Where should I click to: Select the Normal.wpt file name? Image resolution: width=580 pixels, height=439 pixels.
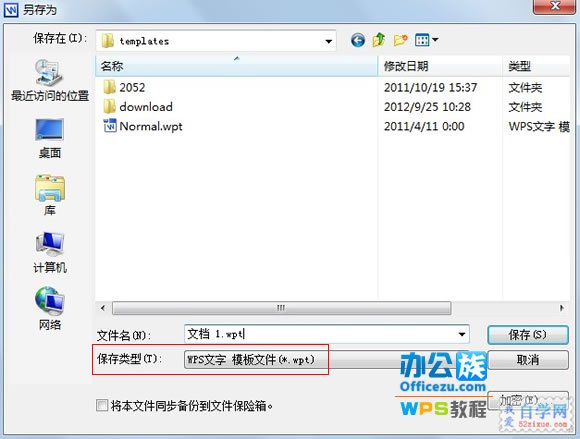pyautogui.click(x=151, y=126)
